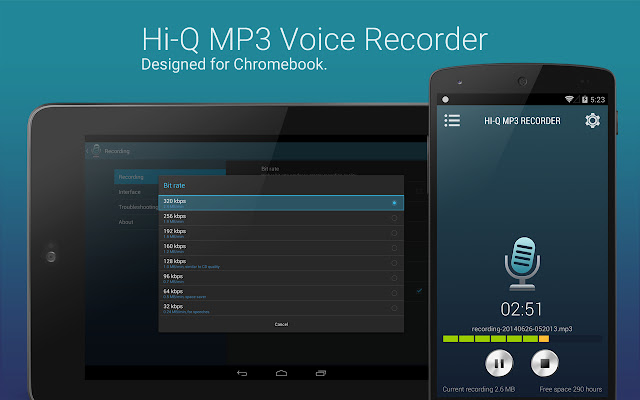Click the recording indicator dot in phone status bar
The height and width of the screenshot is (400, 640).
(445, 99)
